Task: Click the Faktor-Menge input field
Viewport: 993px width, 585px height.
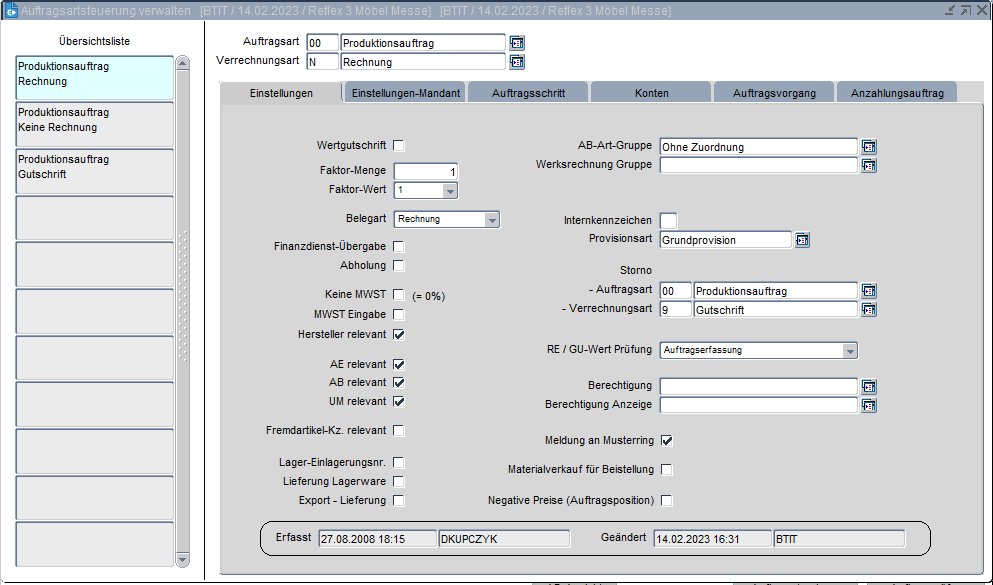Action: 426,171
